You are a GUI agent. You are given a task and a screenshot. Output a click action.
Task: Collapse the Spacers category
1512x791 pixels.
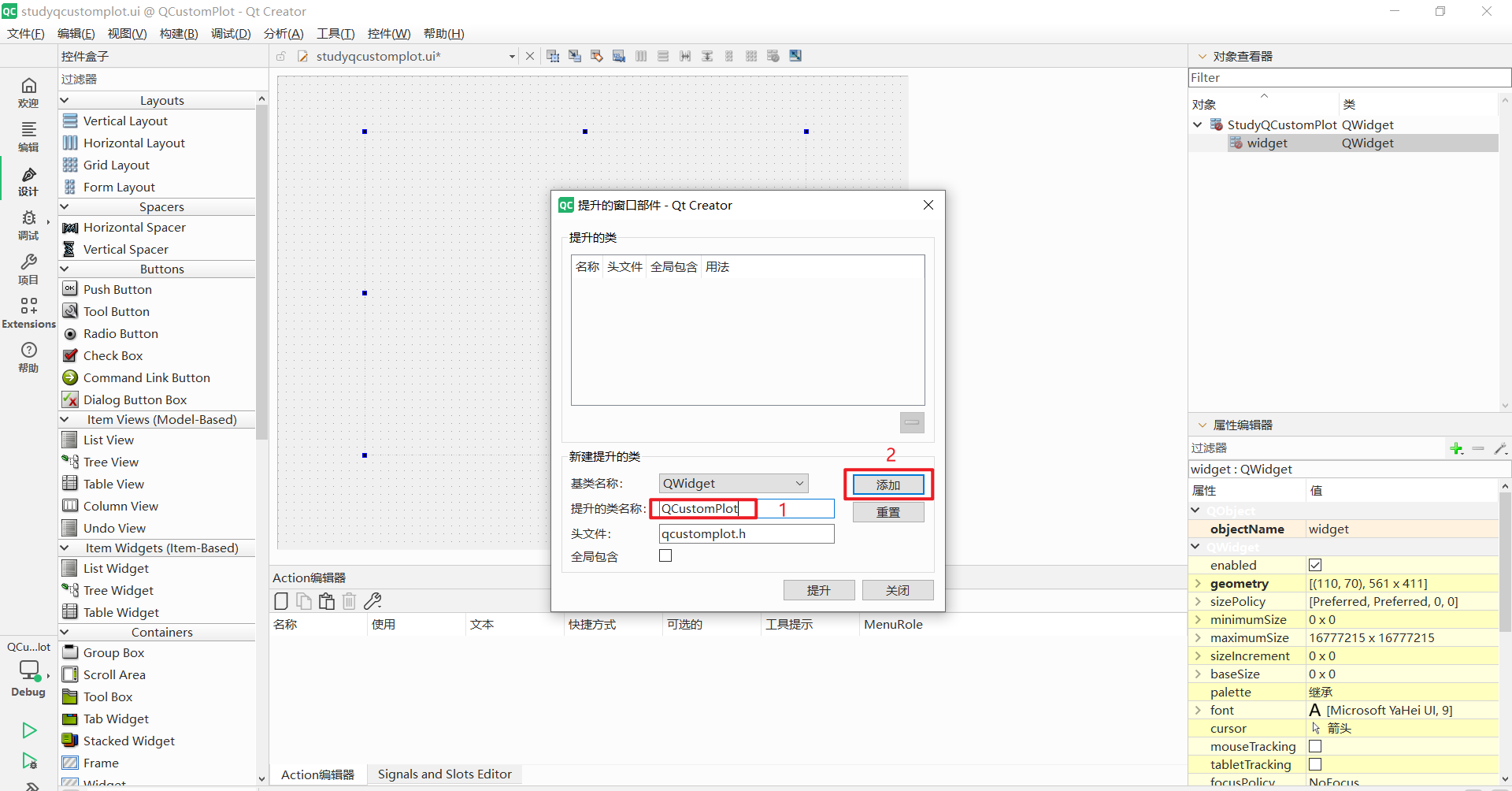65,206
